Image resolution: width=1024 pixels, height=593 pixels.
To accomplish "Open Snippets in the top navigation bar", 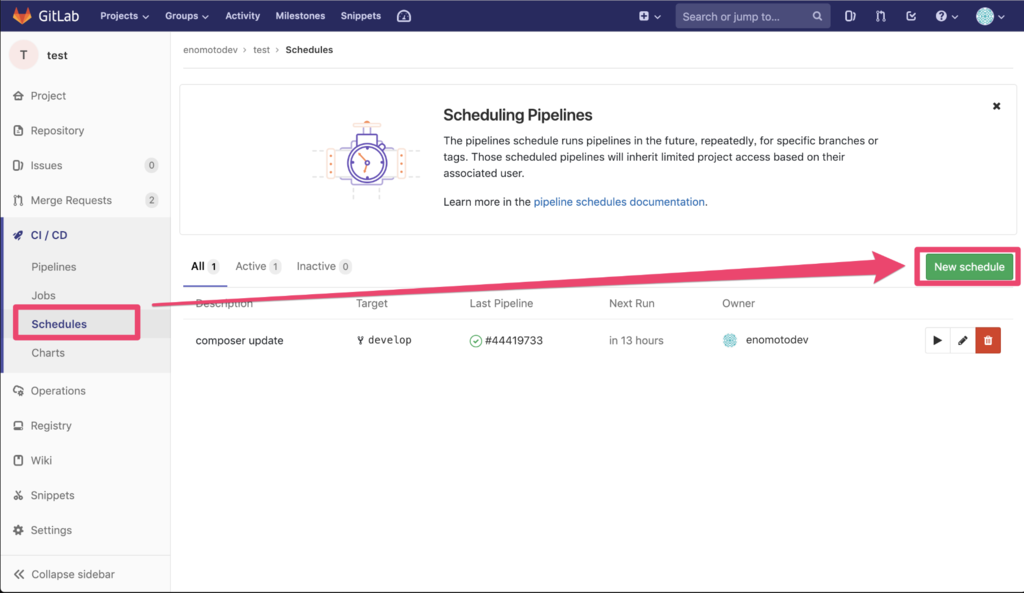I will pos(360,16).
